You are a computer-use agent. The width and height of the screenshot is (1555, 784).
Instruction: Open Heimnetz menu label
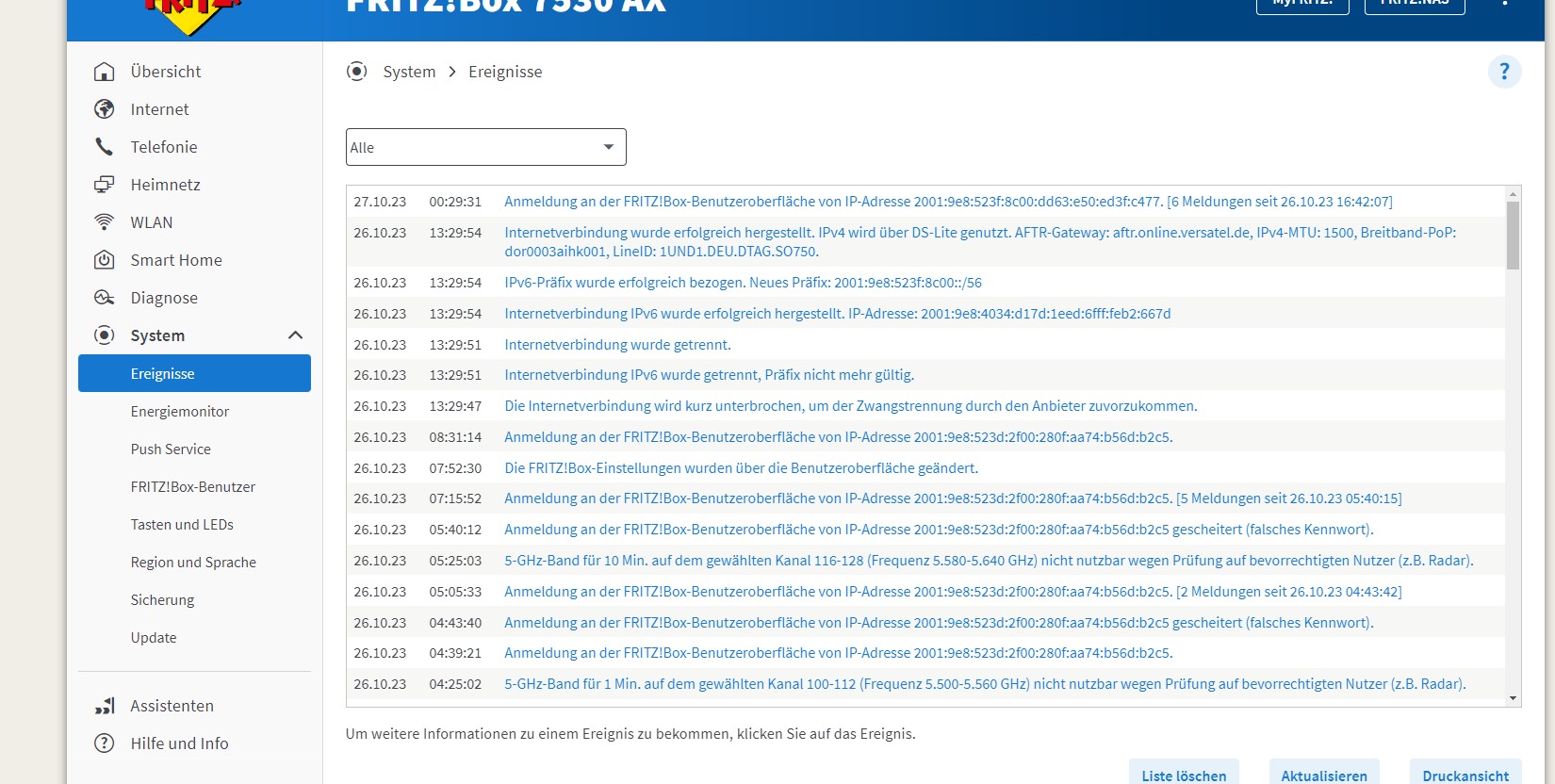click(166, 185)
